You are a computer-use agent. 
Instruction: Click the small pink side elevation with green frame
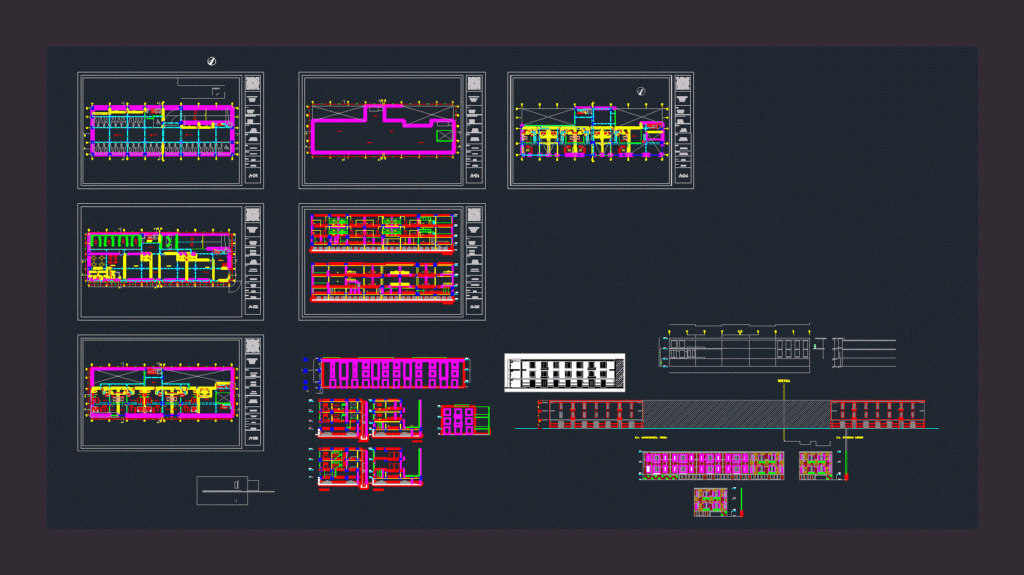coord(464,419)
